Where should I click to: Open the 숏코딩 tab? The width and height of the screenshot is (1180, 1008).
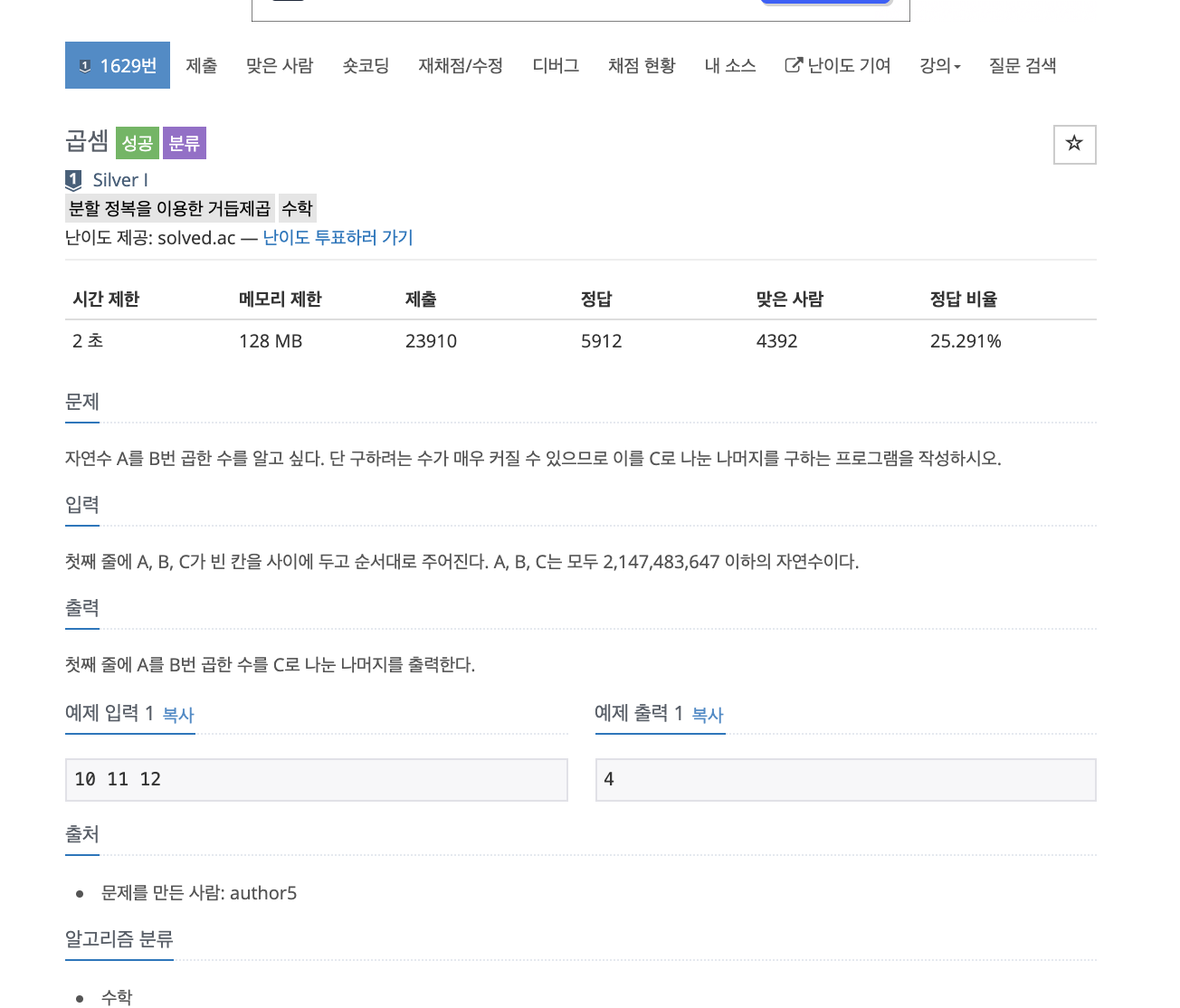click(366, 65)
